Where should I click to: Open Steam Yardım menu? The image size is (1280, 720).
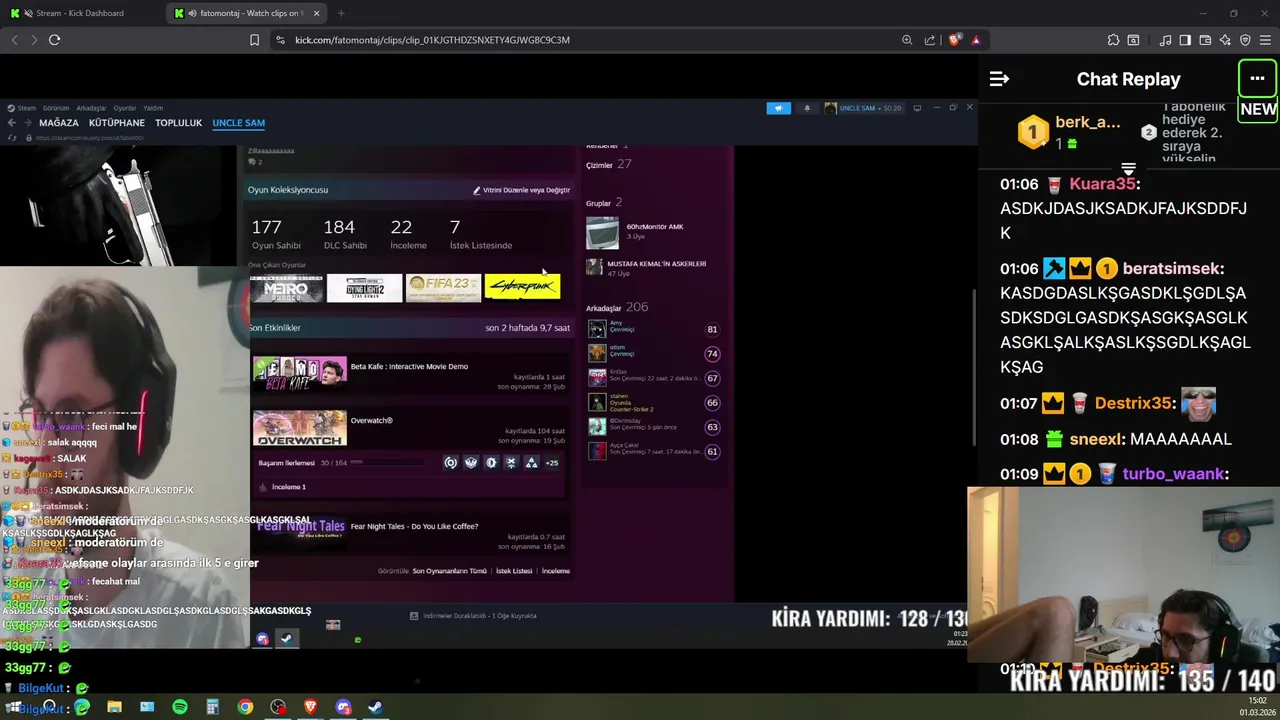tap(153, 108)
